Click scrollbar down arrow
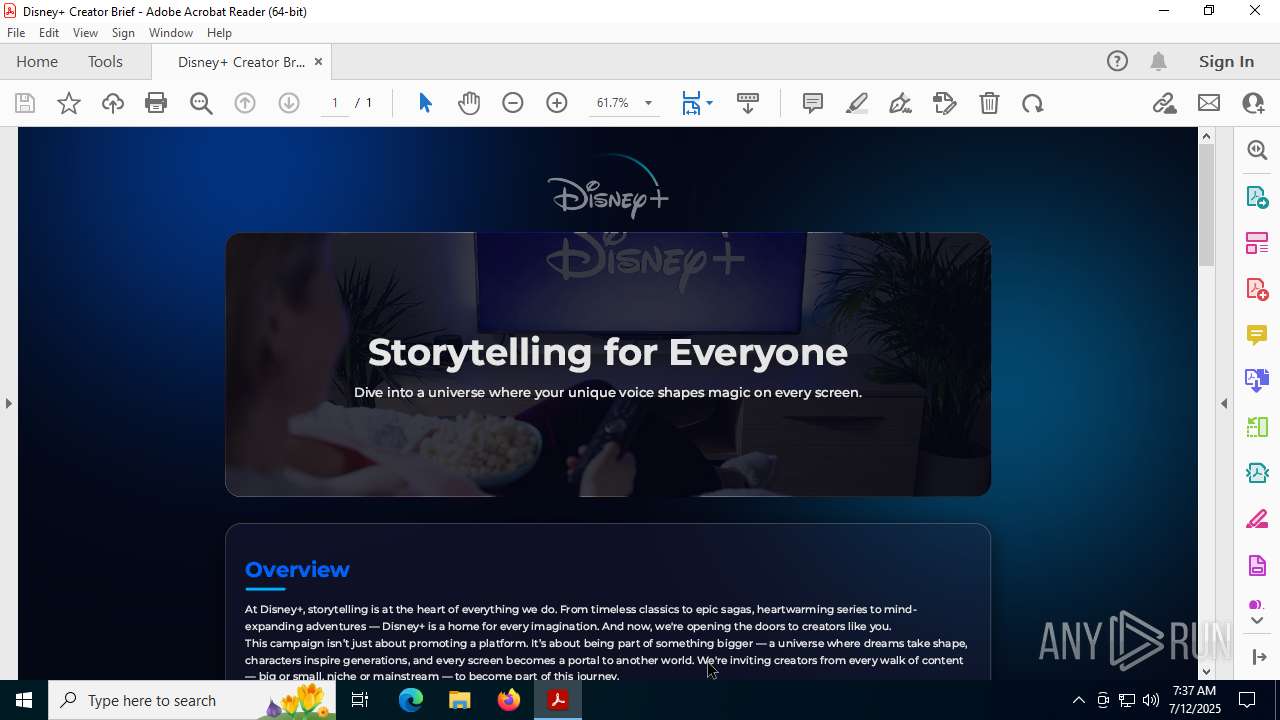 [1207, 671]
